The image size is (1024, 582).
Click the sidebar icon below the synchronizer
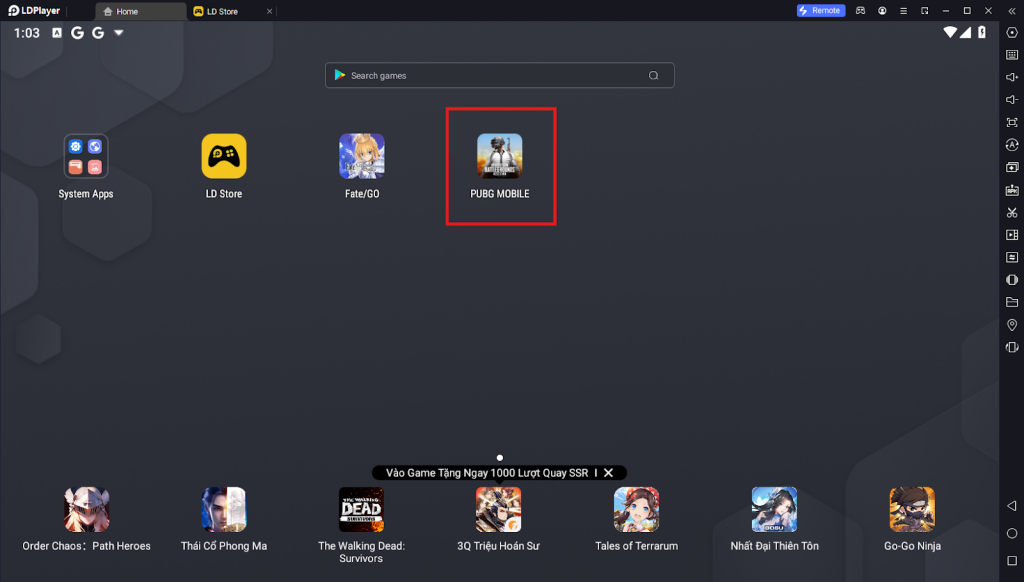[1012, 280]
